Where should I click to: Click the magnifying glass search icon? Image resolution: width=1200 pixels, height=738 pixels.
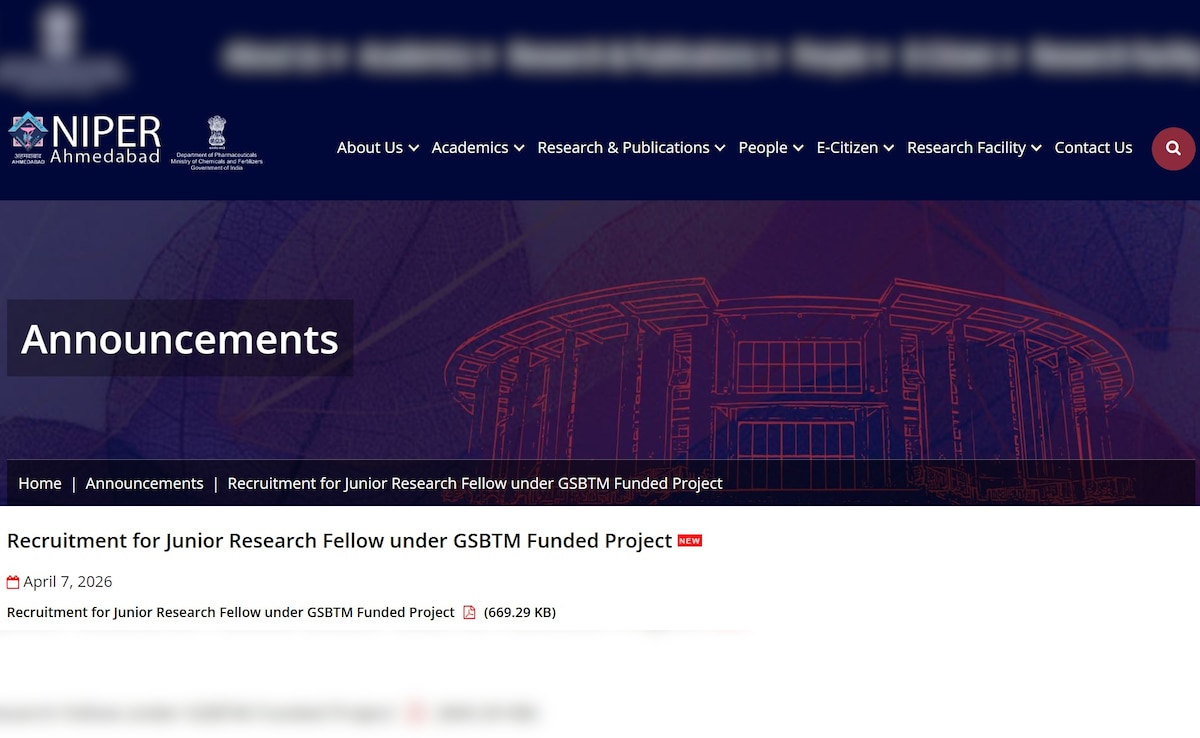point(1173,148)
